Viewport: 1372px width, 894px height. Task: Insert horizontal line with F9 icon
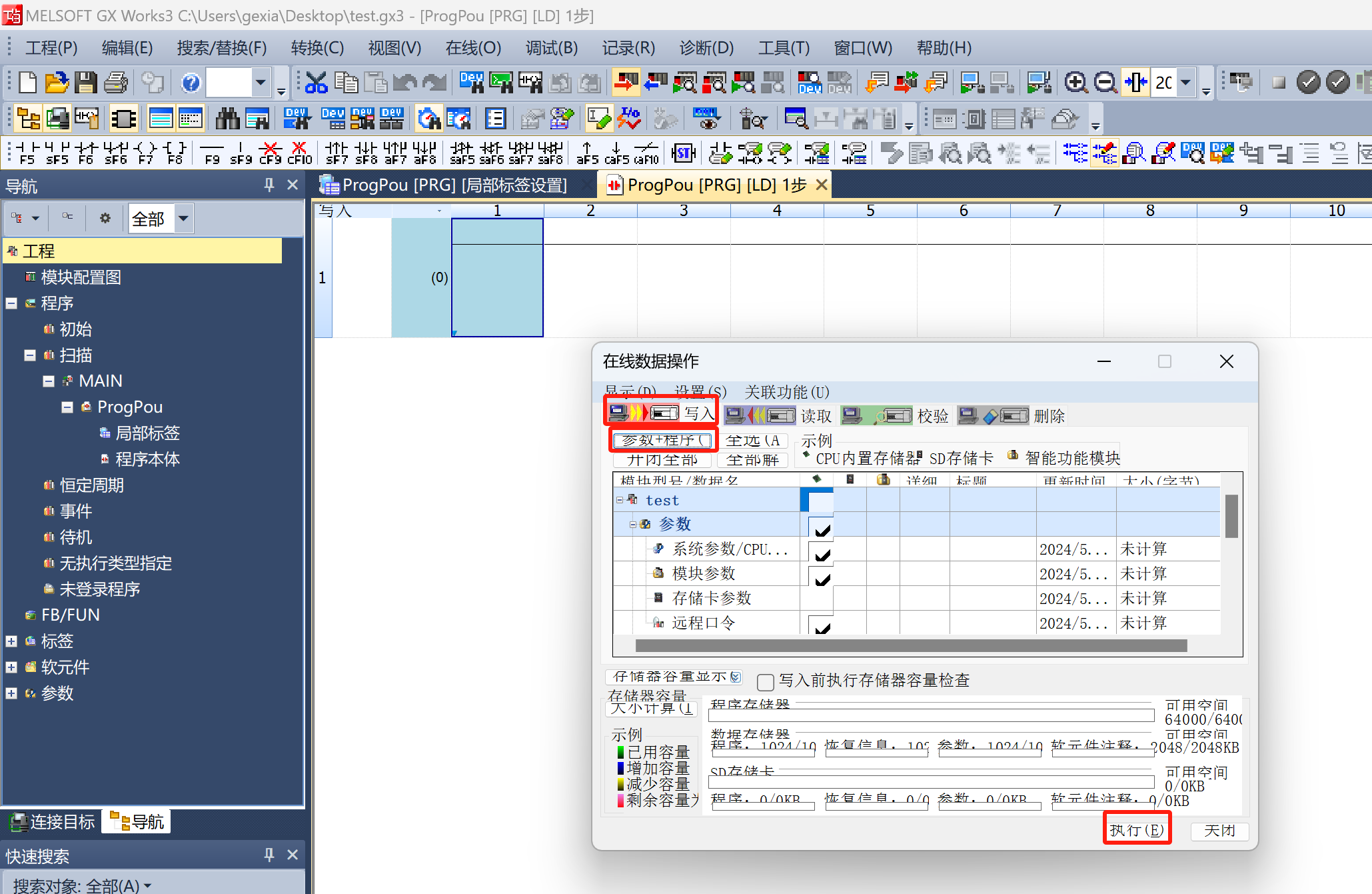pyautogui.click(x=212, y=153)
